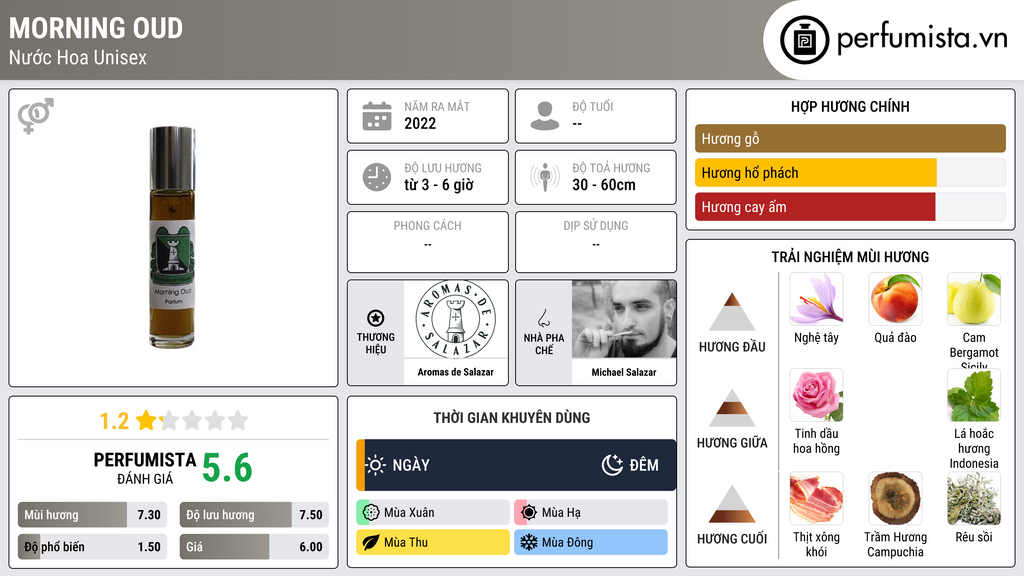Click the Michael Salazar name link
Image resolution: width=1024 pixels, height=576 pixels.
pyautogui.click(x=624, y=372)
